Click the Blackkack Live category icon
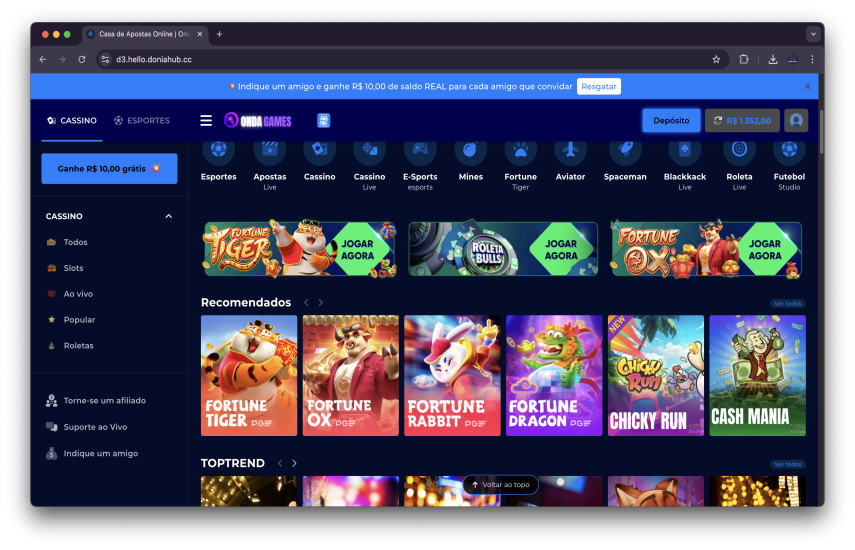Viewport: 855px width, 550px height. (x=685, y=151)
